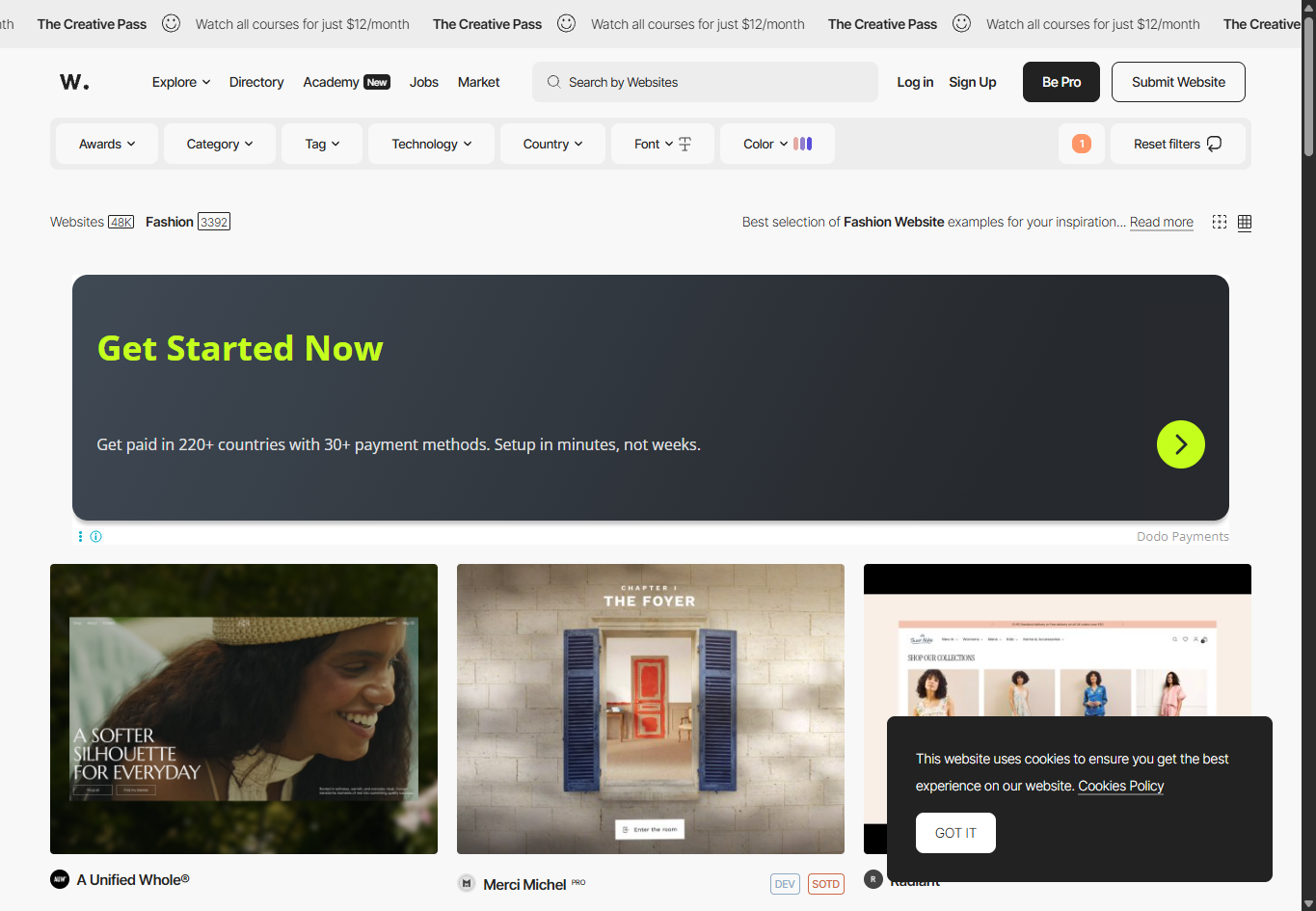Click the scrollbar down arrow
The width and height of the screenshot is (1316, 911).
click(x=1308, y=903)
